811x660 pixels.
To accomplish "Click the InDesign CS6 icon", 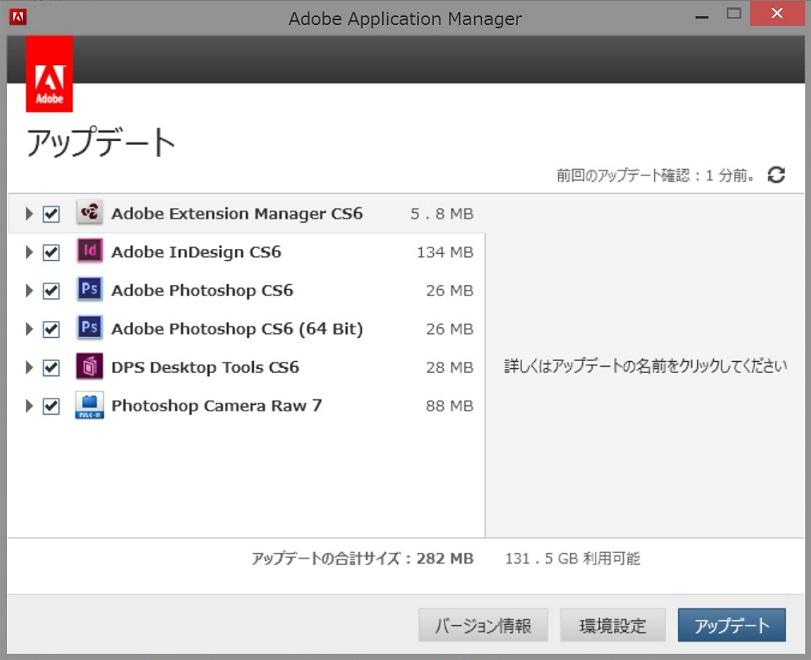I will (x=90, y=252).
